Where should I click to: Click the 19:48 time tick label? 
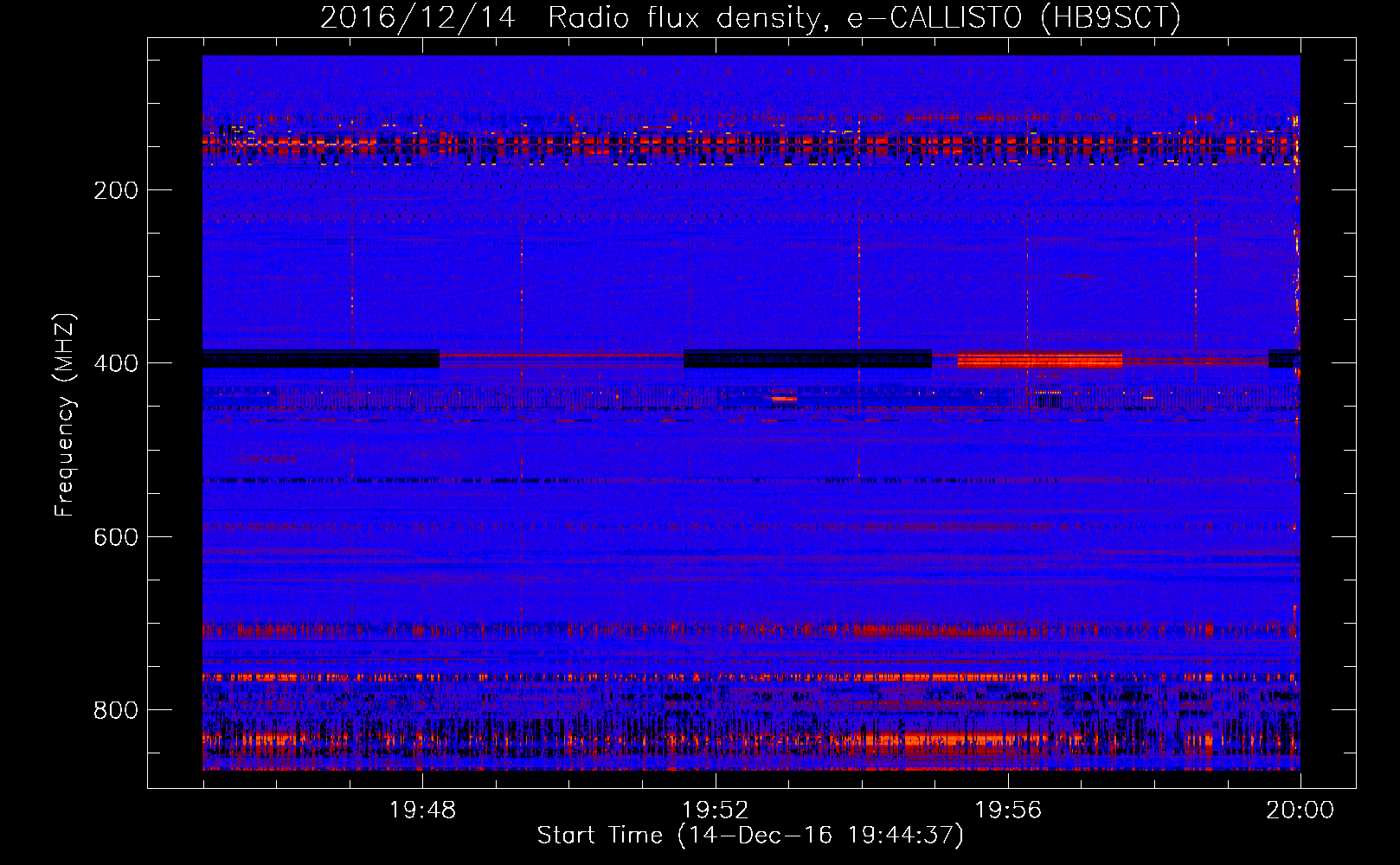tap(422, 811)
